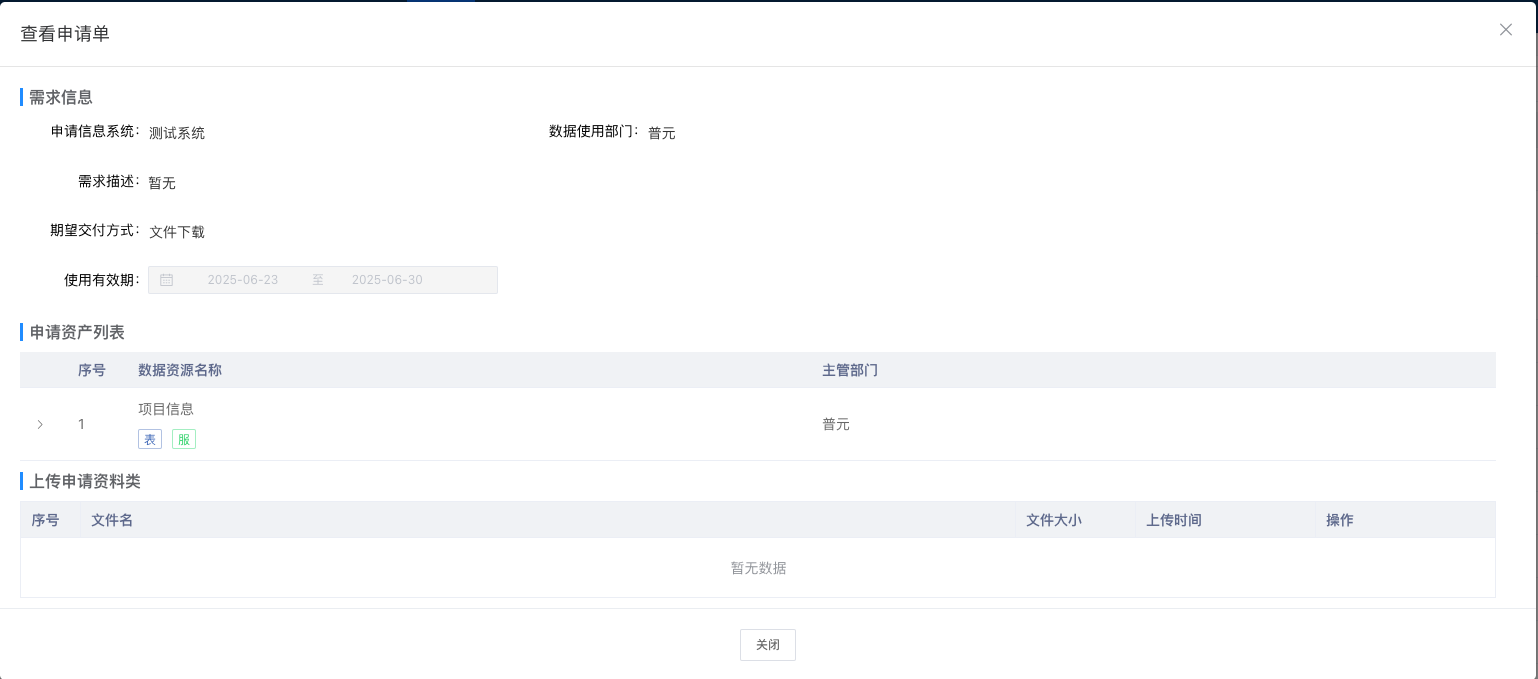
Task: Click the 关闭 button at the bottom
Action: pos(767,644)
